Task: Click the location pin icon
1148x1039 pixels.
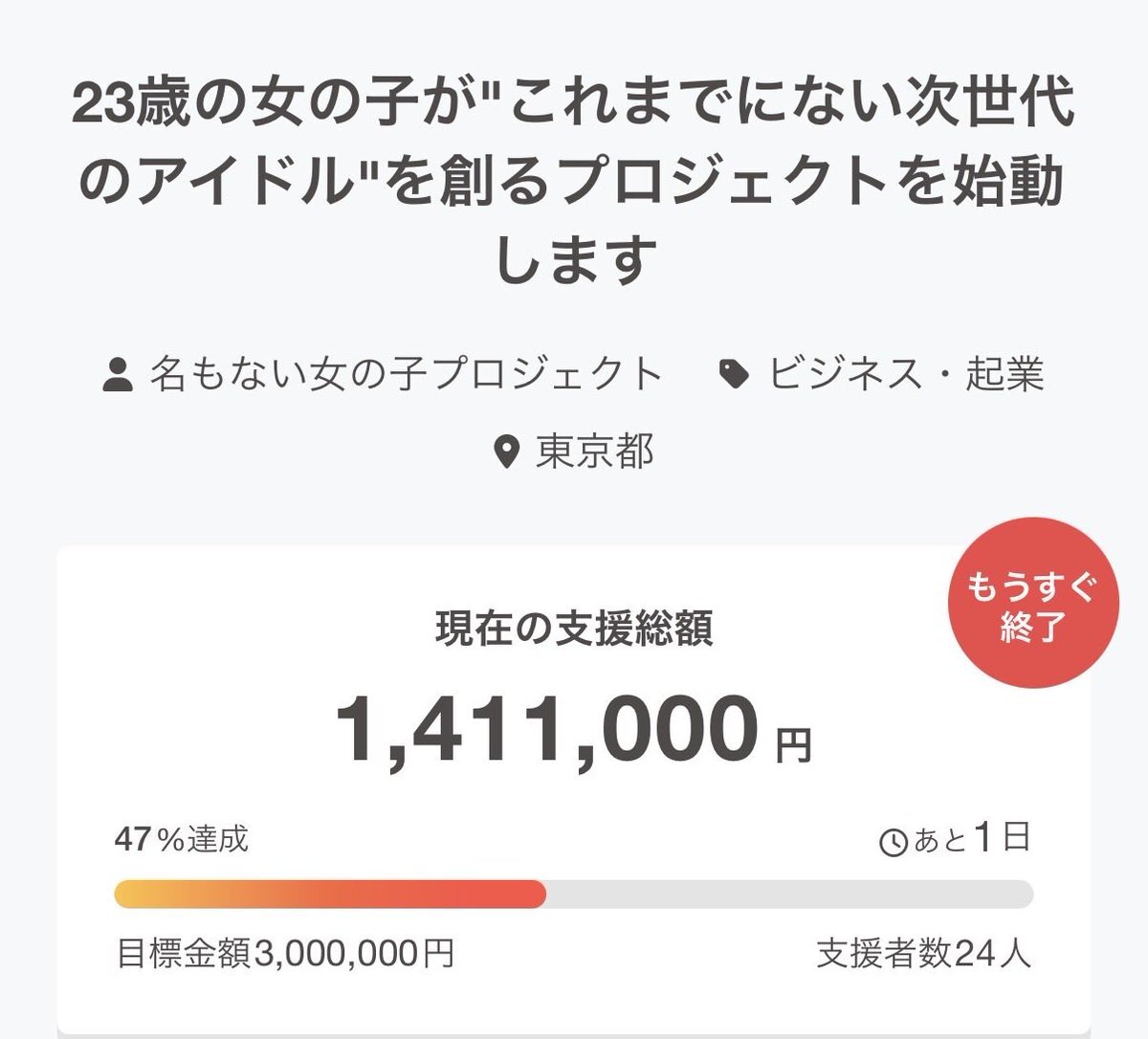Action: [506, 452]
